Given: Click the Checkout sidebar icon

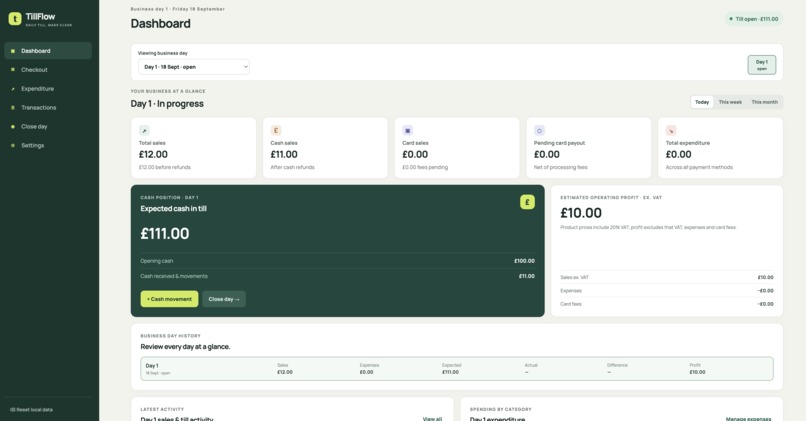Looking at the screenshot, I should pos(13,70).
